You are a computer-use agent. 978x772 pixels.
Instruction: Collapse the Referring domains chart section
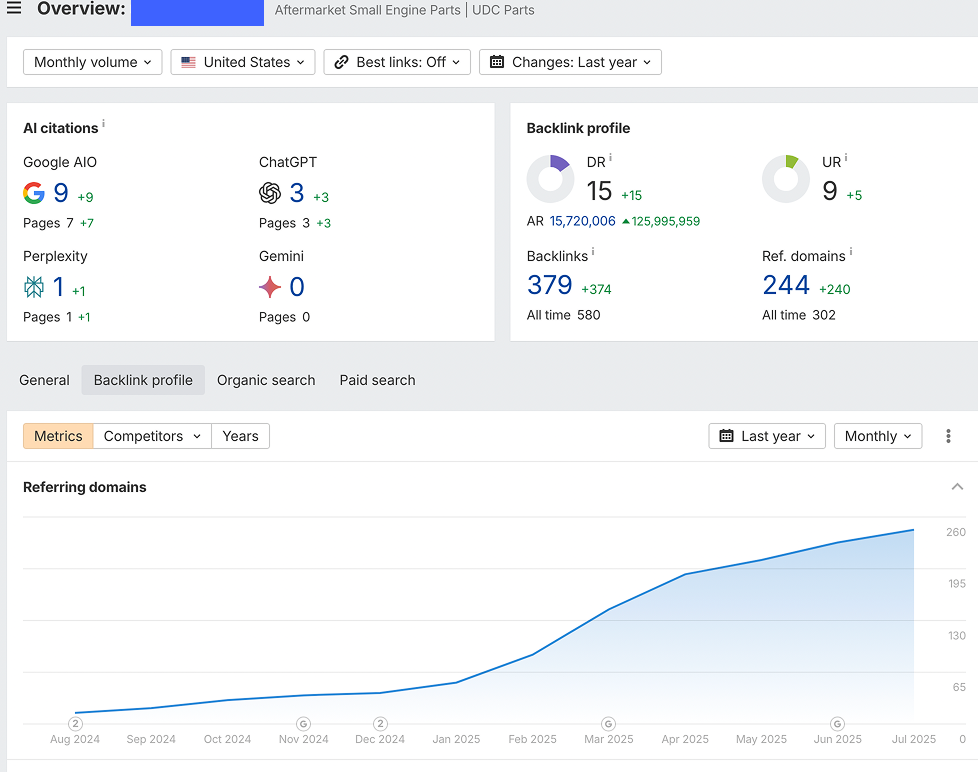tap(957, 487)
